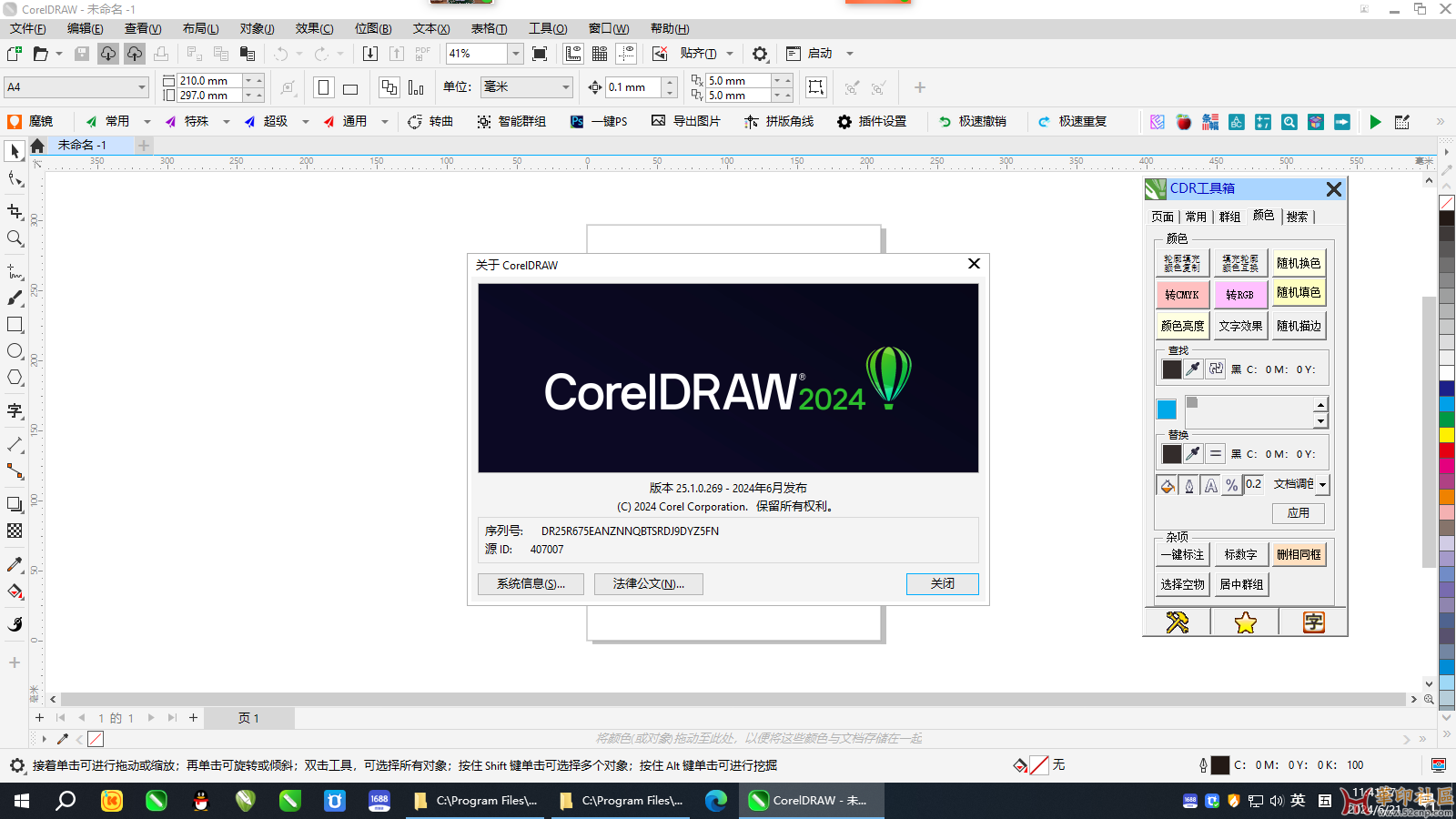
Task: Toggle percent tolerance option
Action: [x=1232, y=485]
